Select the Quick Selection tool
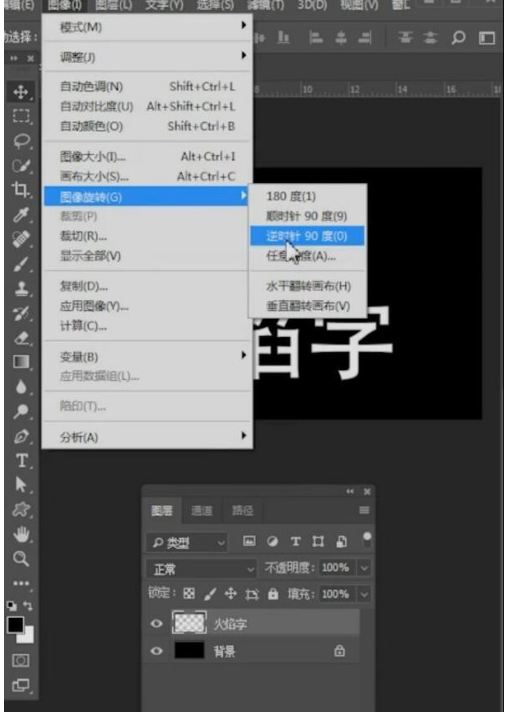506x712 pixels. click(21, 165)
